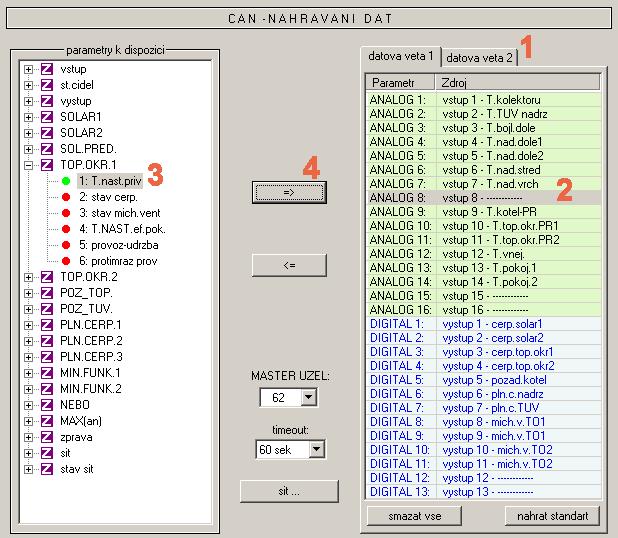Select DIGITAL 3 cerp.top.okr1 row

coord(483,352)
